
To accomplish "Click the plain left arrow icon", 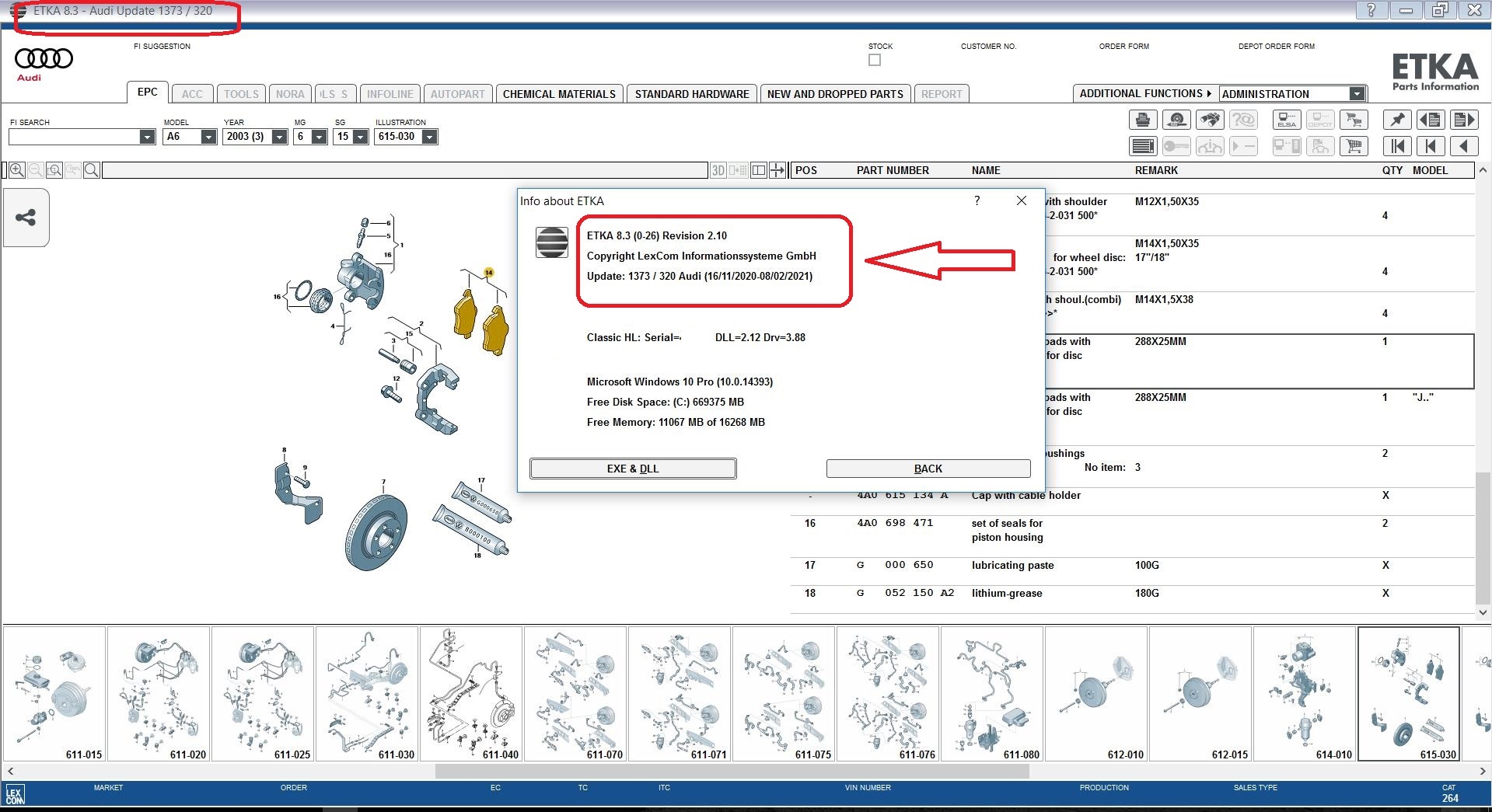I will (x=1464, y=146).
